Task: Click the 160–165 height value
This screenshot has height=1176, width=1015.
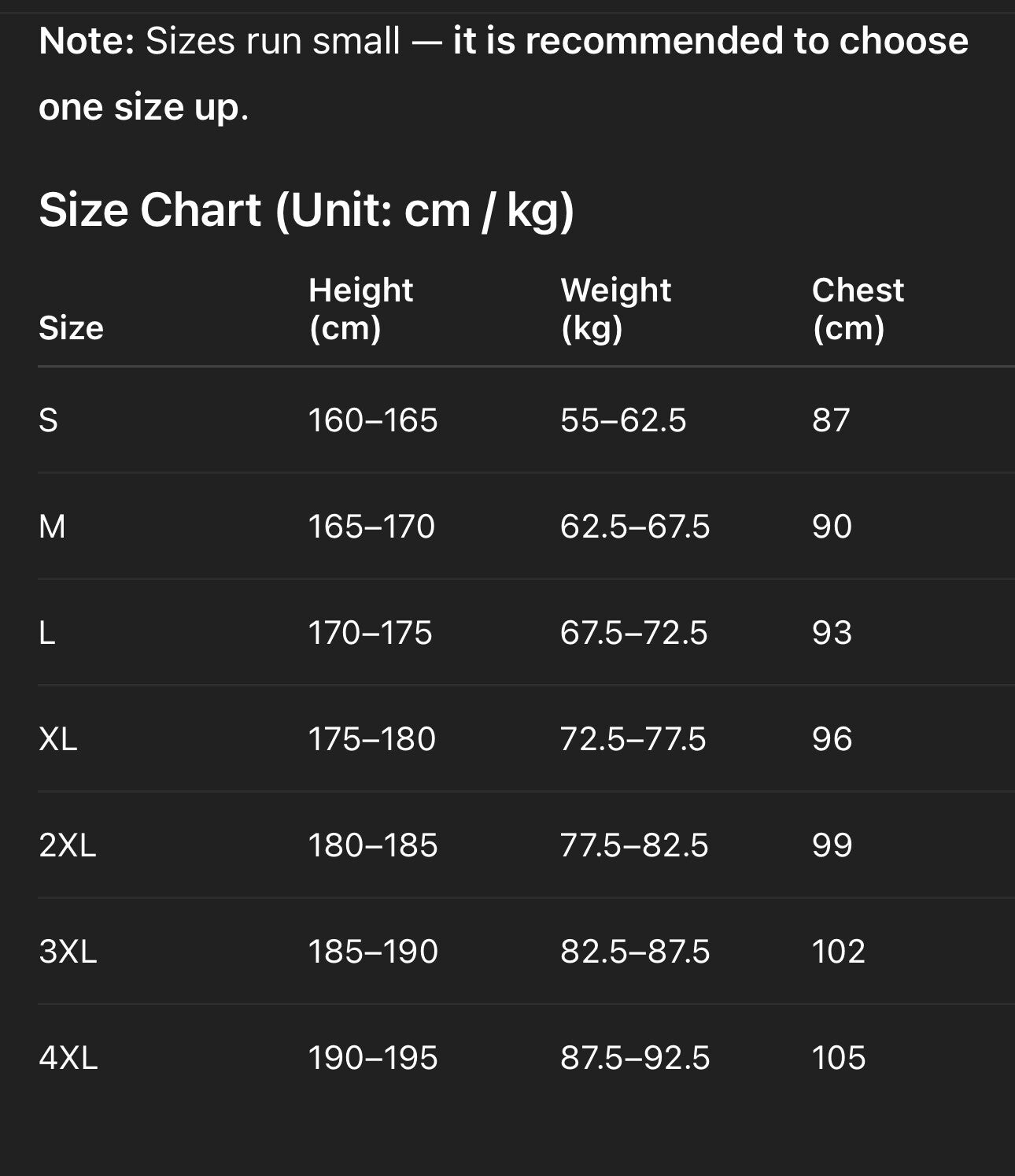Action: [x=372, y=420]
